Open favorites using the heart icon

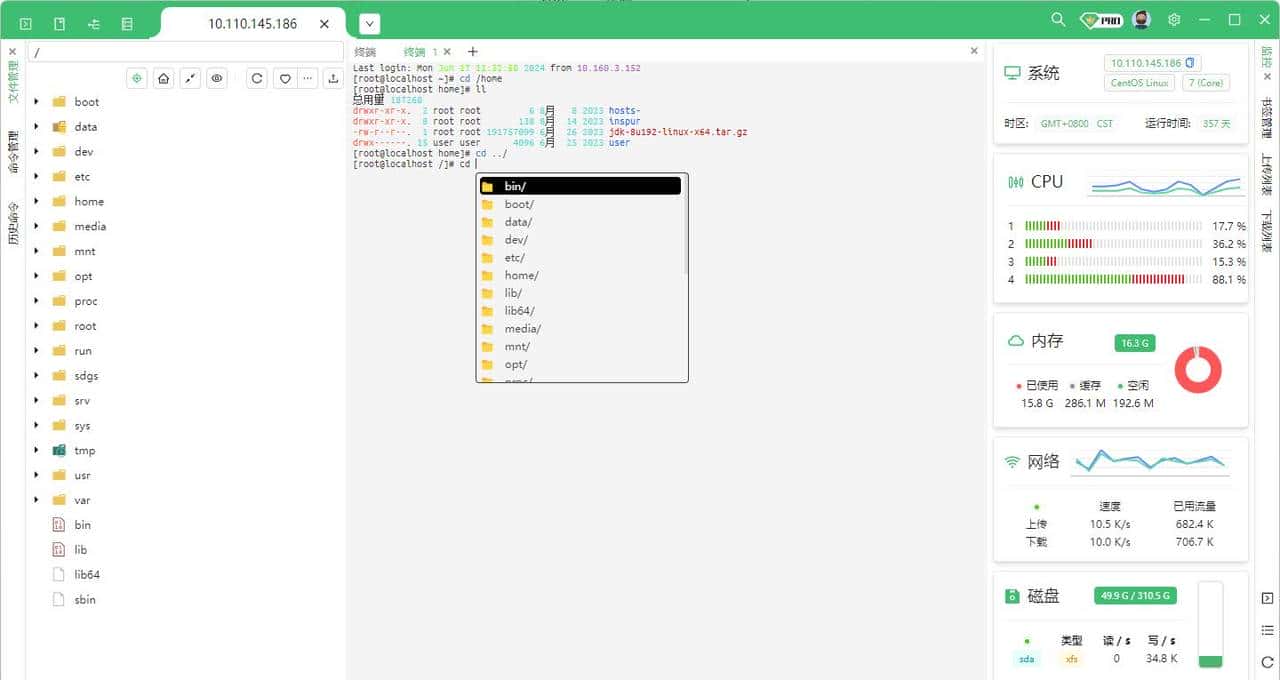pyautogui.click(x=285, y=78)
